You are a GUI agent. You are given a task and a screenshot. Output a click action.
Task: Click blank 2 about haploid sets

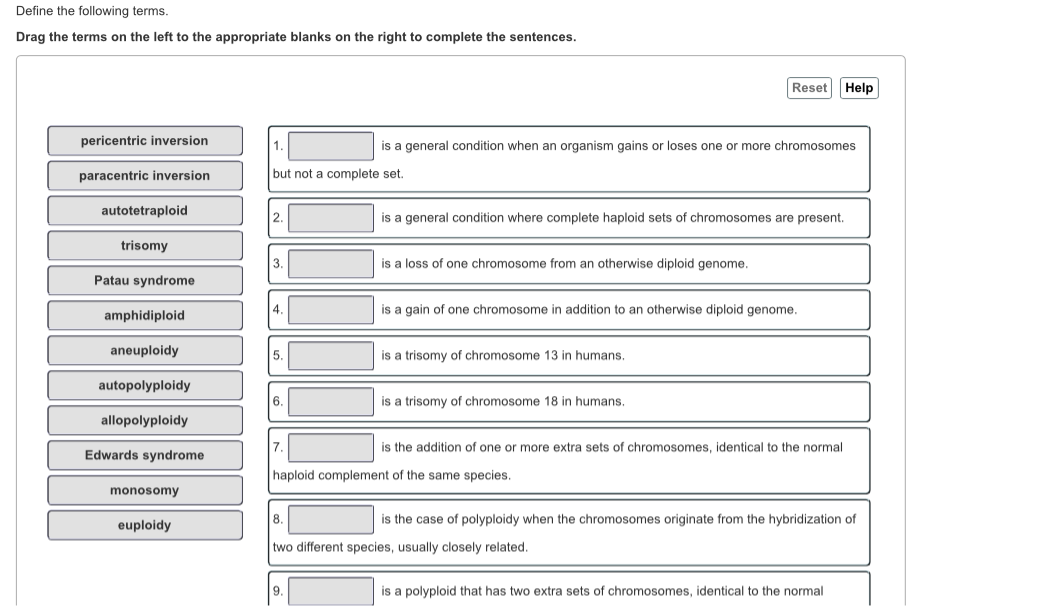pyautogui.click(x=330, y=217)
